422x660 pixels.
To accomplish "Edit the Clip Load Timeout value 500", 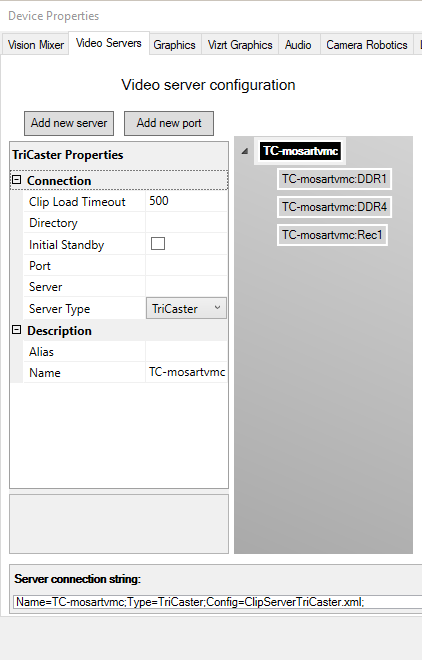I will [186, 201].
